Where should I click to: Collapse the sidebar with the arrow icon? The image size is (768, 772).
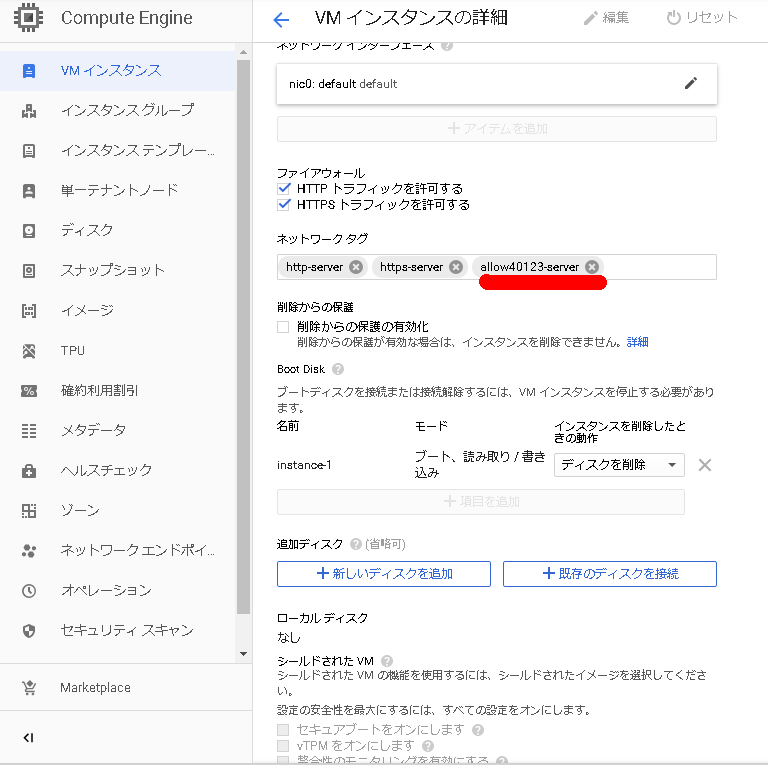pyautogui.click(x=29, y=738)
